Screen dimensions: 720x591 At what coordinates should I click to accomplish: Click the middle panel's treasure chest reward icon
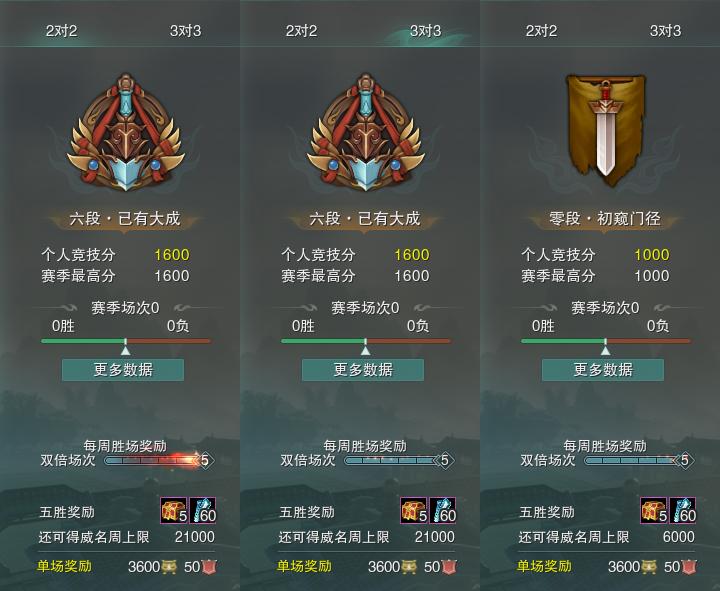[x=413, y=511]
